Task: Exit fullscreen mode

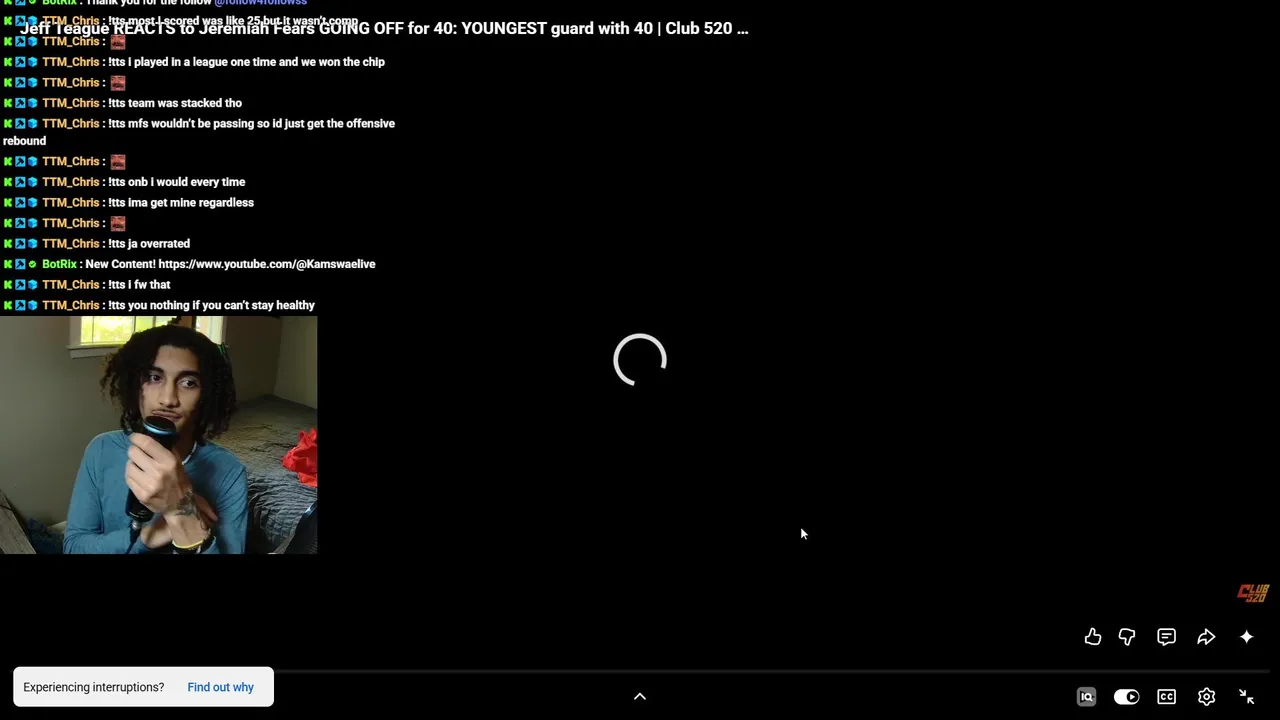Action: tap(1246, 697)
